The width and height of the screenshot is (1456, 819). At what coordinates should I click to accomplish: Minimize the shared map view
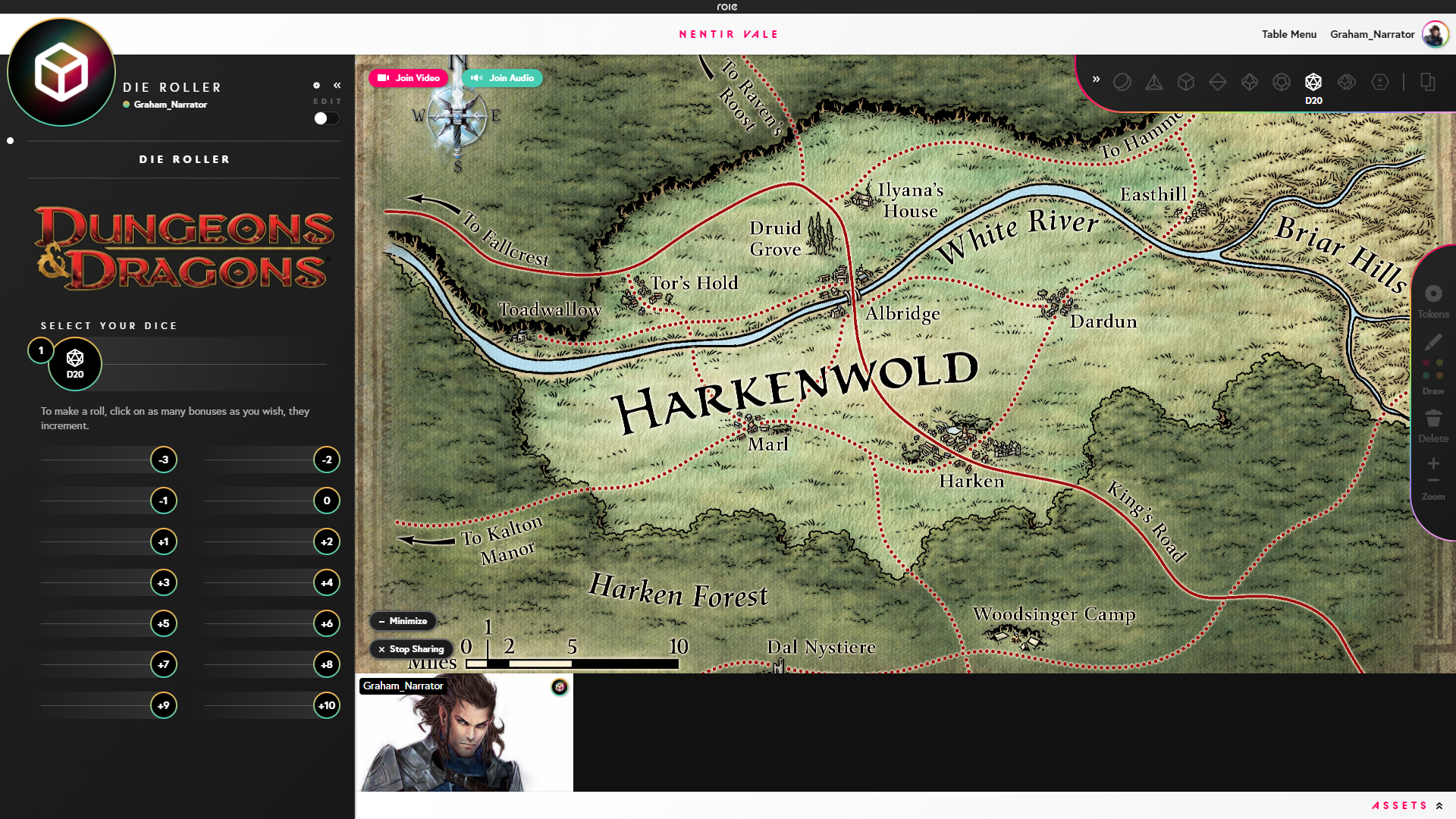pos(403,621)
